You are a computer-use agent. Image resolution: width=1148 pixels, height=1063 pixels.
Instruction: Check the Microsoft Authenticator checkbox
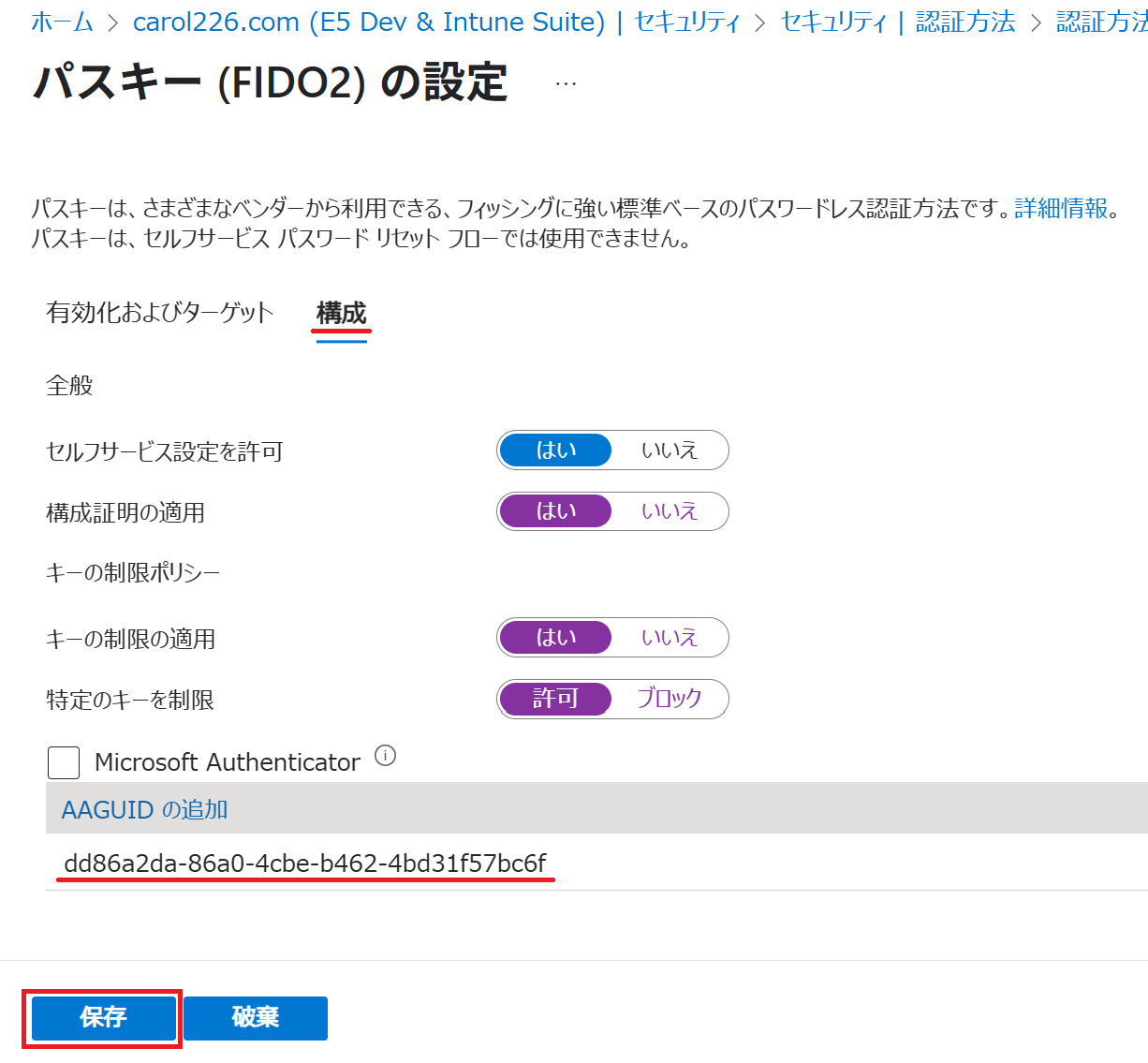pos(63,762)
